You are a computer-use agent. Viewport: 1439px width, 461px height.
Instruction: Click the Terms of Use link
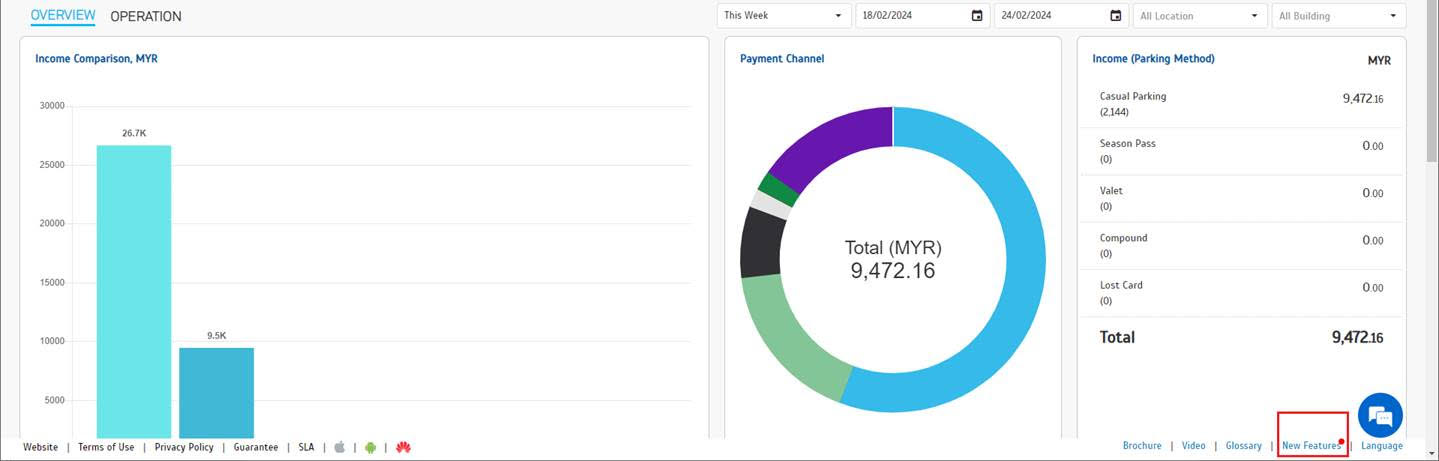tap(106, 447)
